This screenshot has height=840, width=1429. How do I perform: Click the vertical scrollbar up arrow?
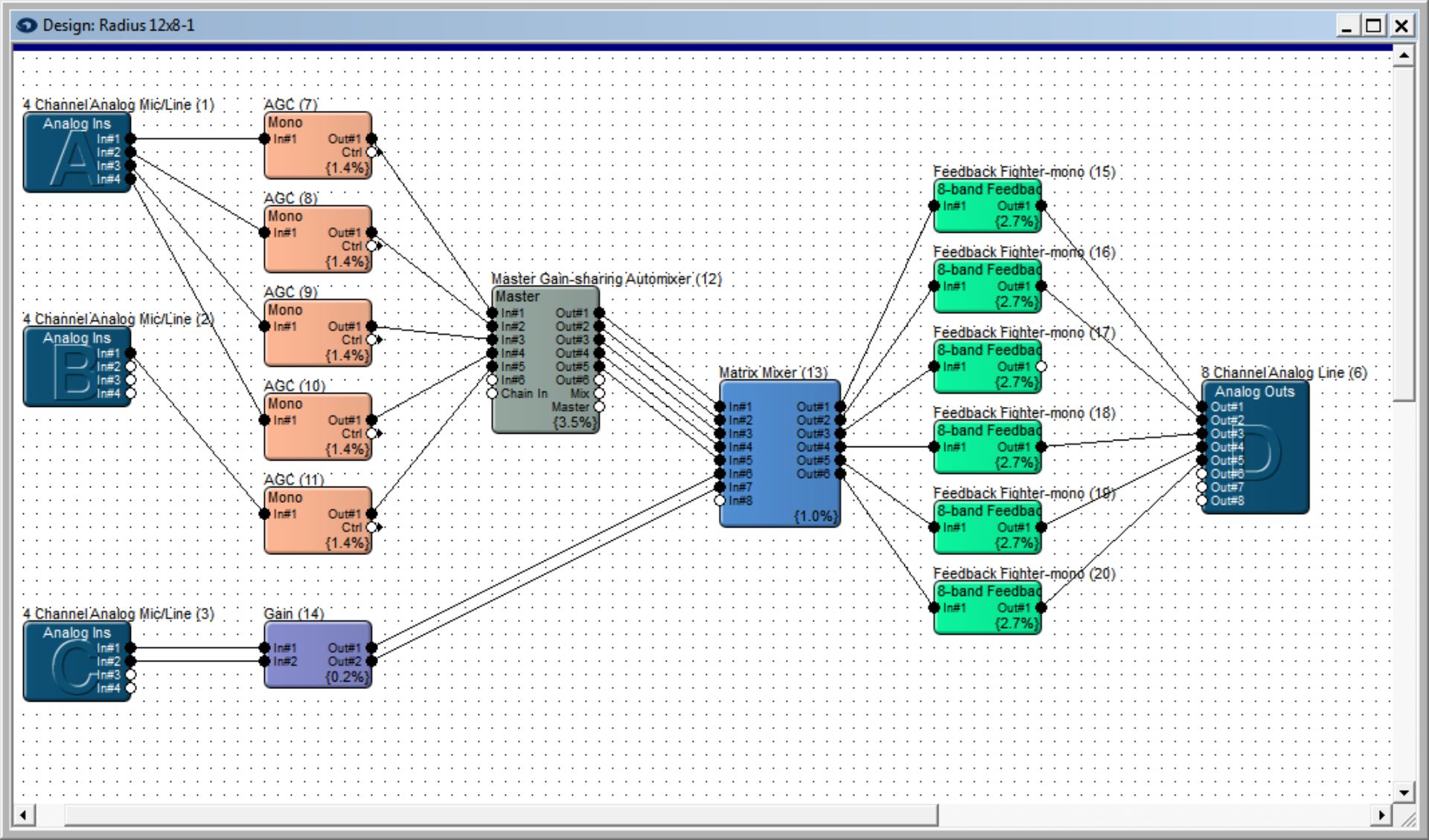point(1404,56)
